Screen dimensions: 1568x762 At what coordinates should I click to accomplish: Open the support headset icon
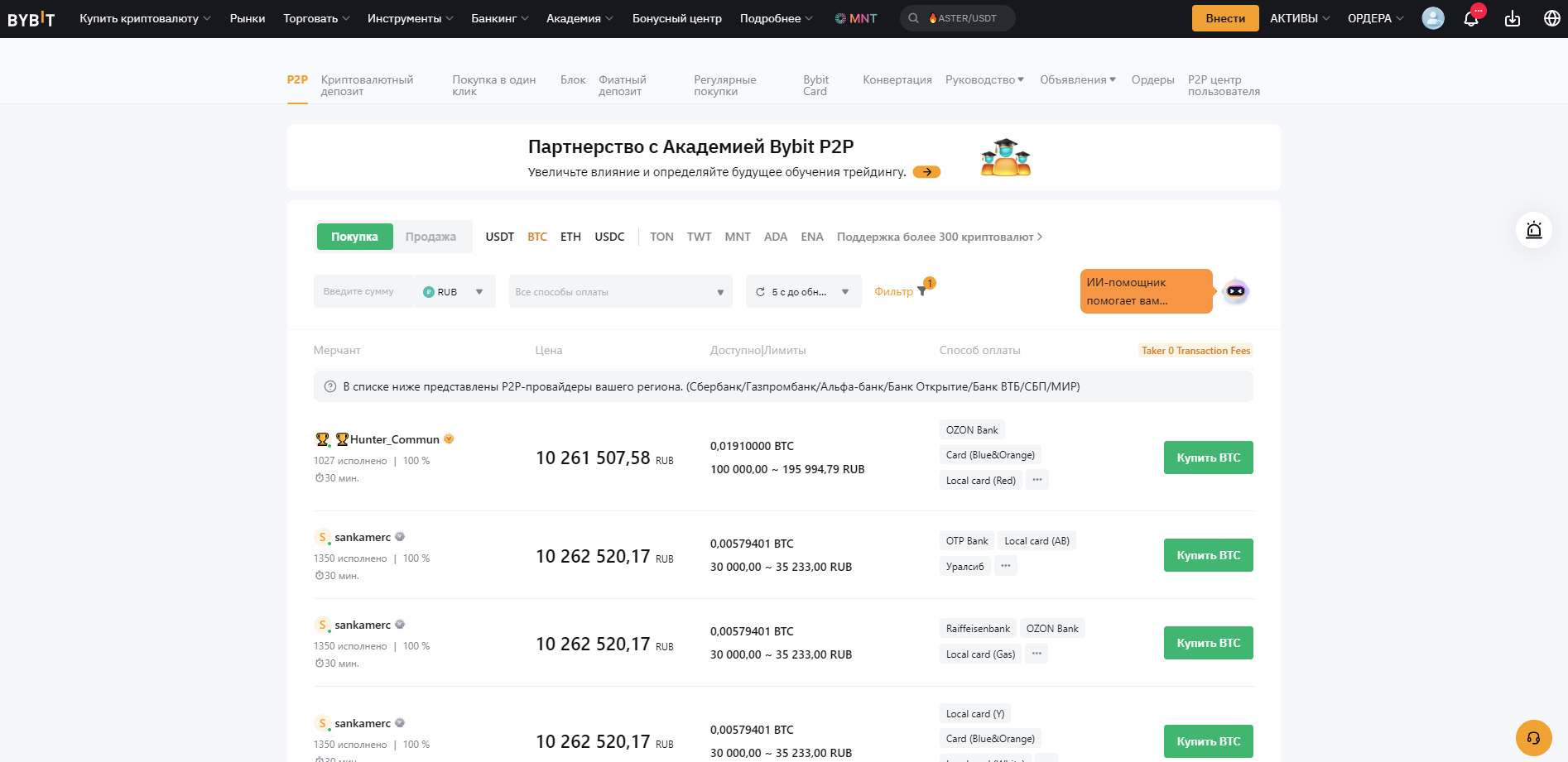pyautogui.click(x=1534, y=737)
